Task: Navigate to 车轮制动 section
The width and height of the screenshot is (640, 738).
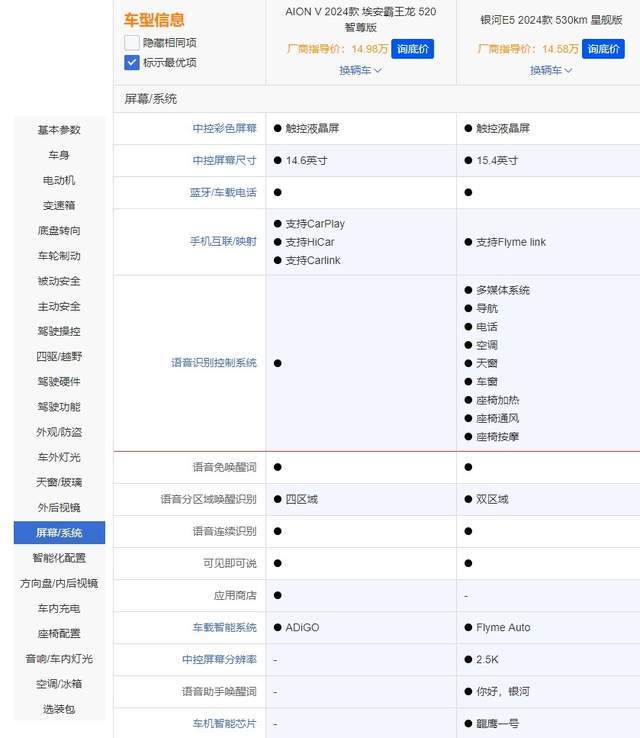Action: click(x=59, y=256)
